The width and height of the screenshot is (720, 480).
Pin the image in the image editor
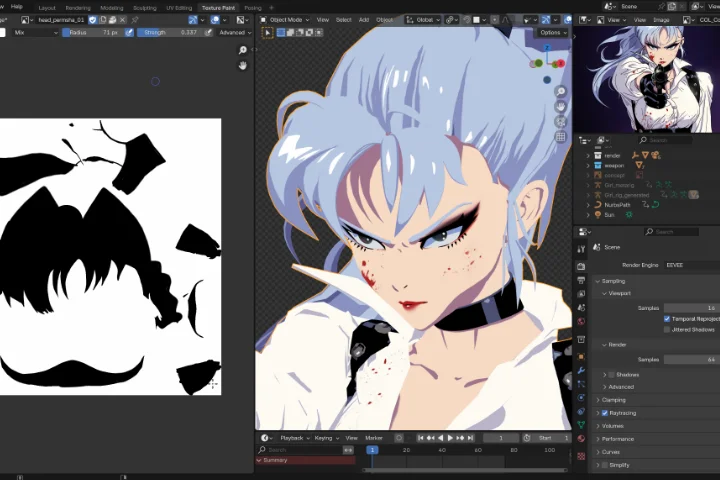point(135,20)
